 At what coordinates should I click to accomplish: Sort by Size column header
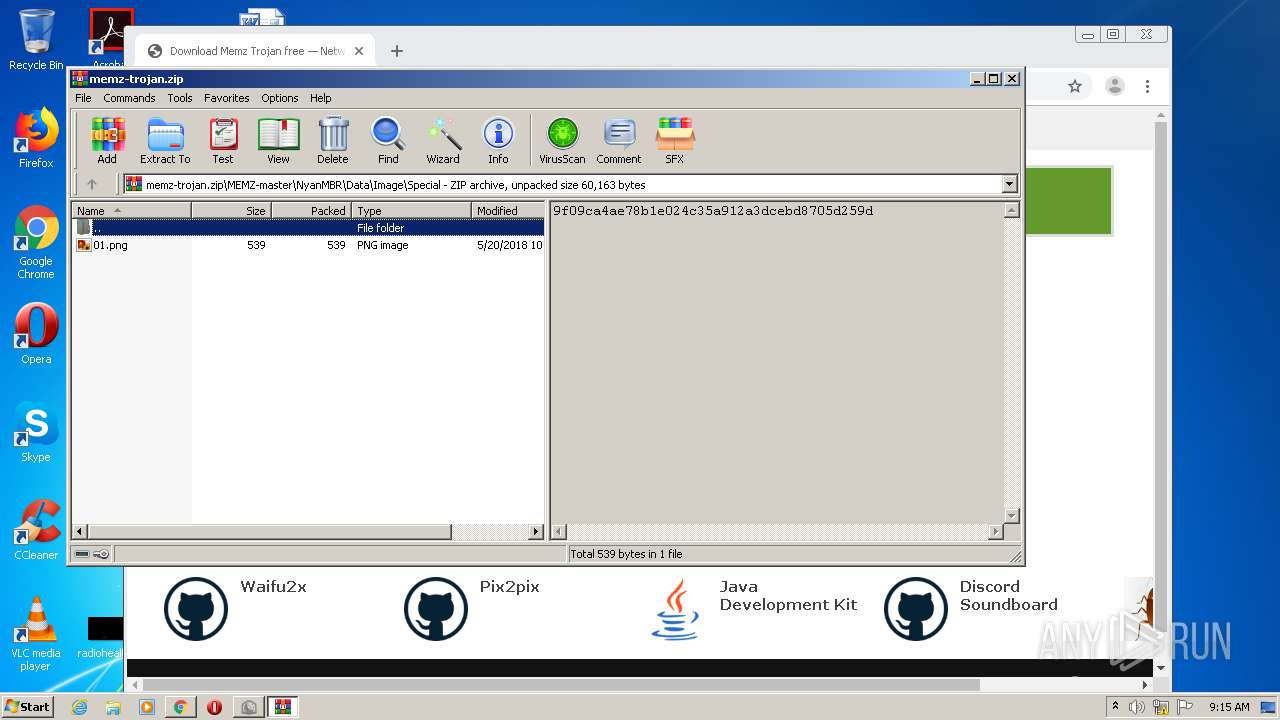(x=232, y=210)
